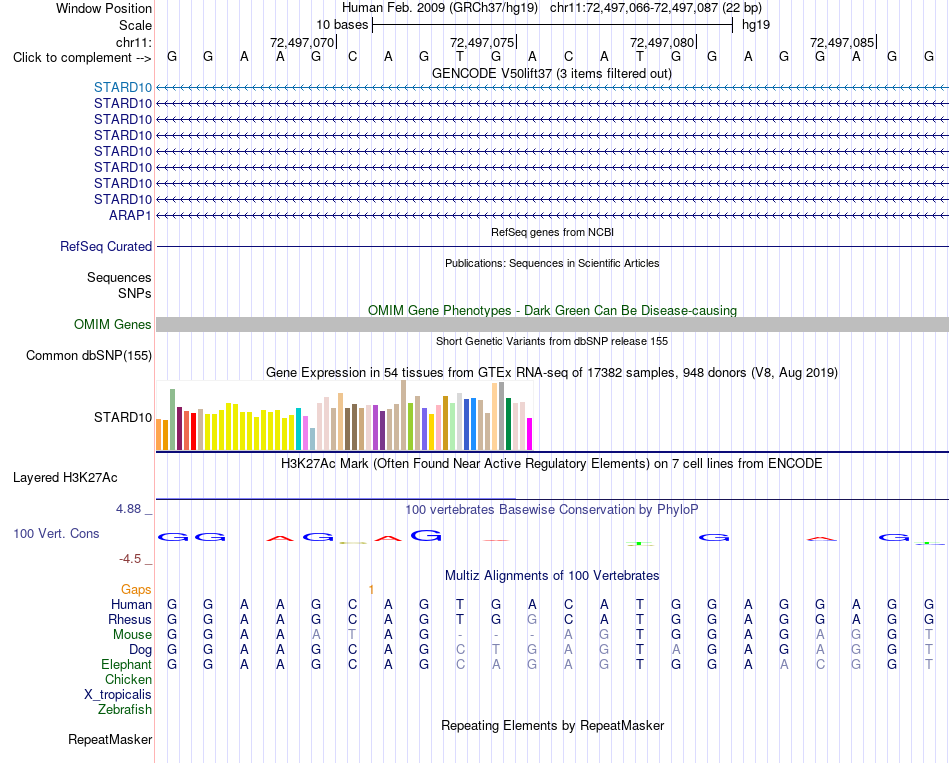Click the Sequences track label

[x=119, y=278]
